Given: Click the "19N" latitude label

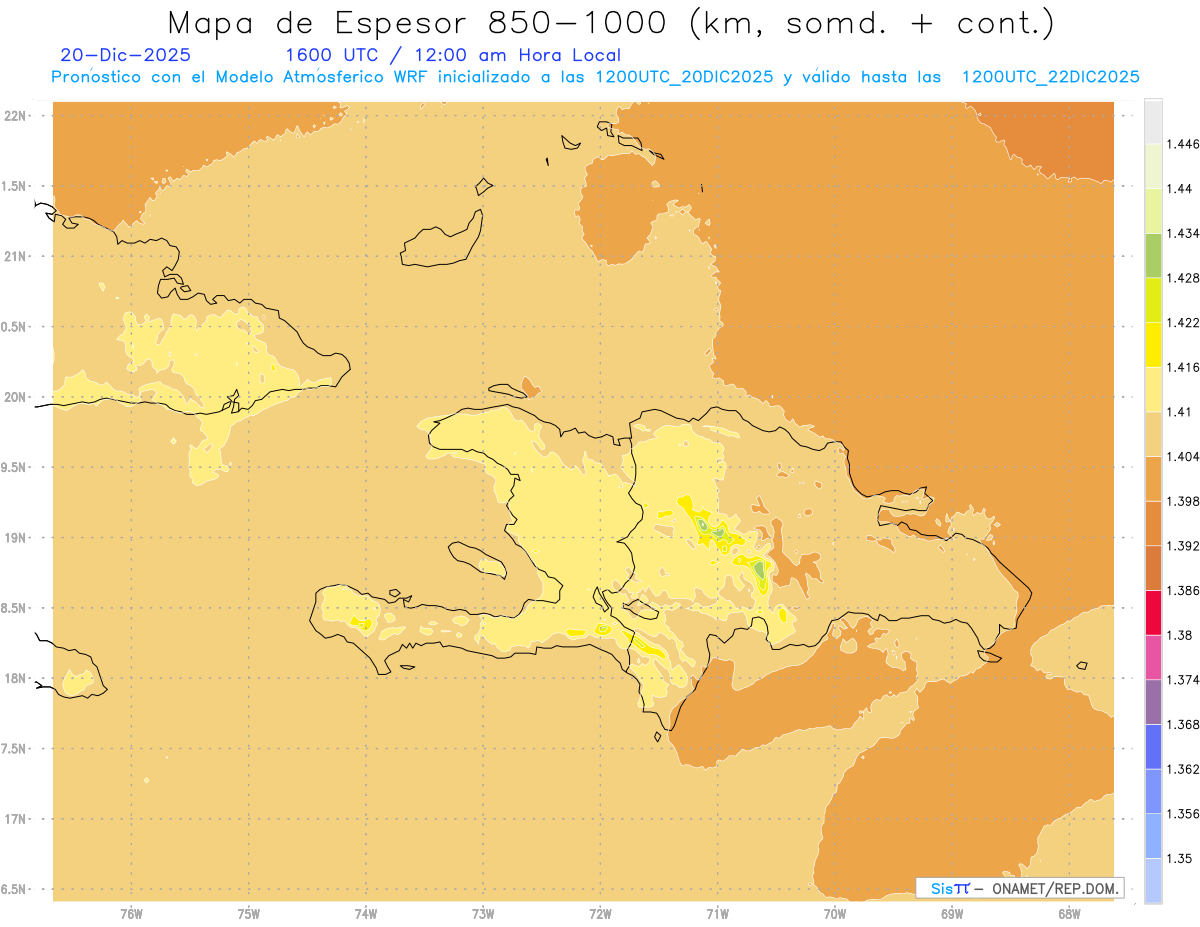Looking at the screenshot, I should point(14,537).
